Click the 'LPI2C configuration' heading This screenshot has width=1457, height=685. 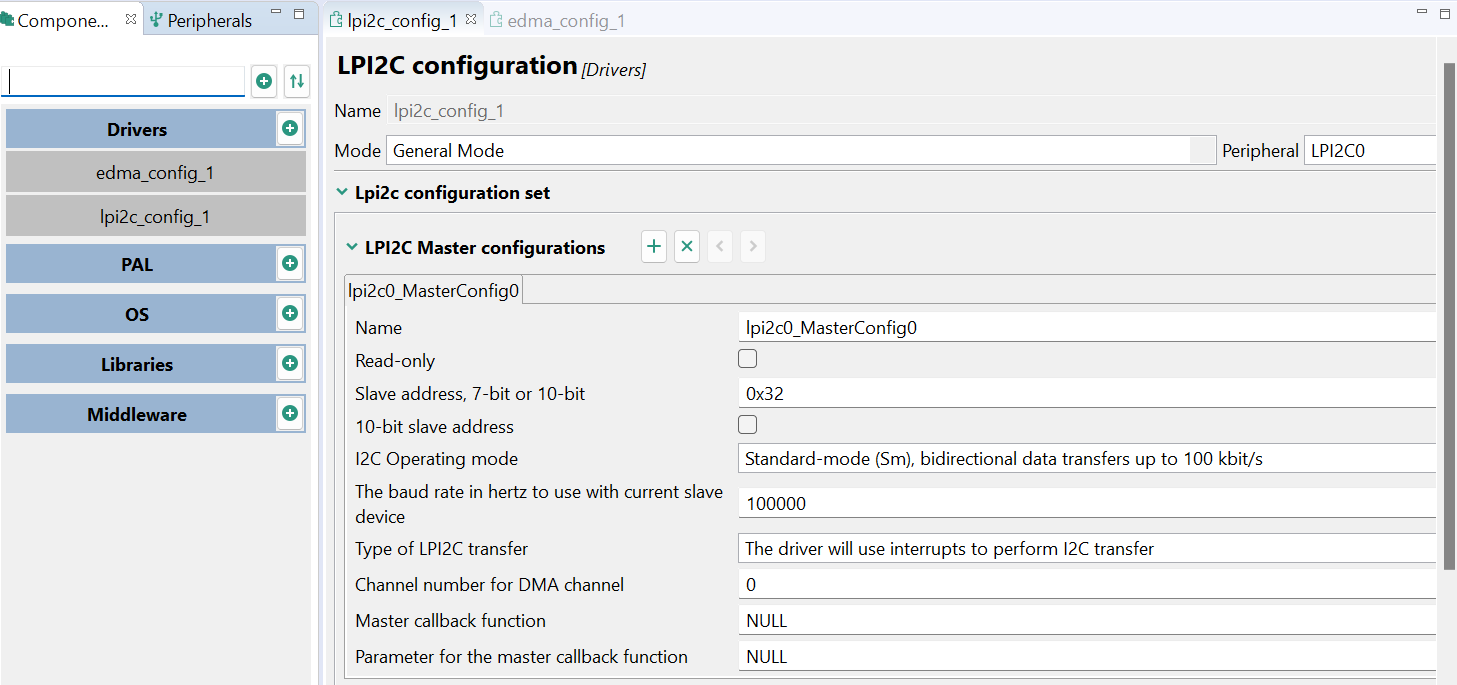[x=457, y=65]
